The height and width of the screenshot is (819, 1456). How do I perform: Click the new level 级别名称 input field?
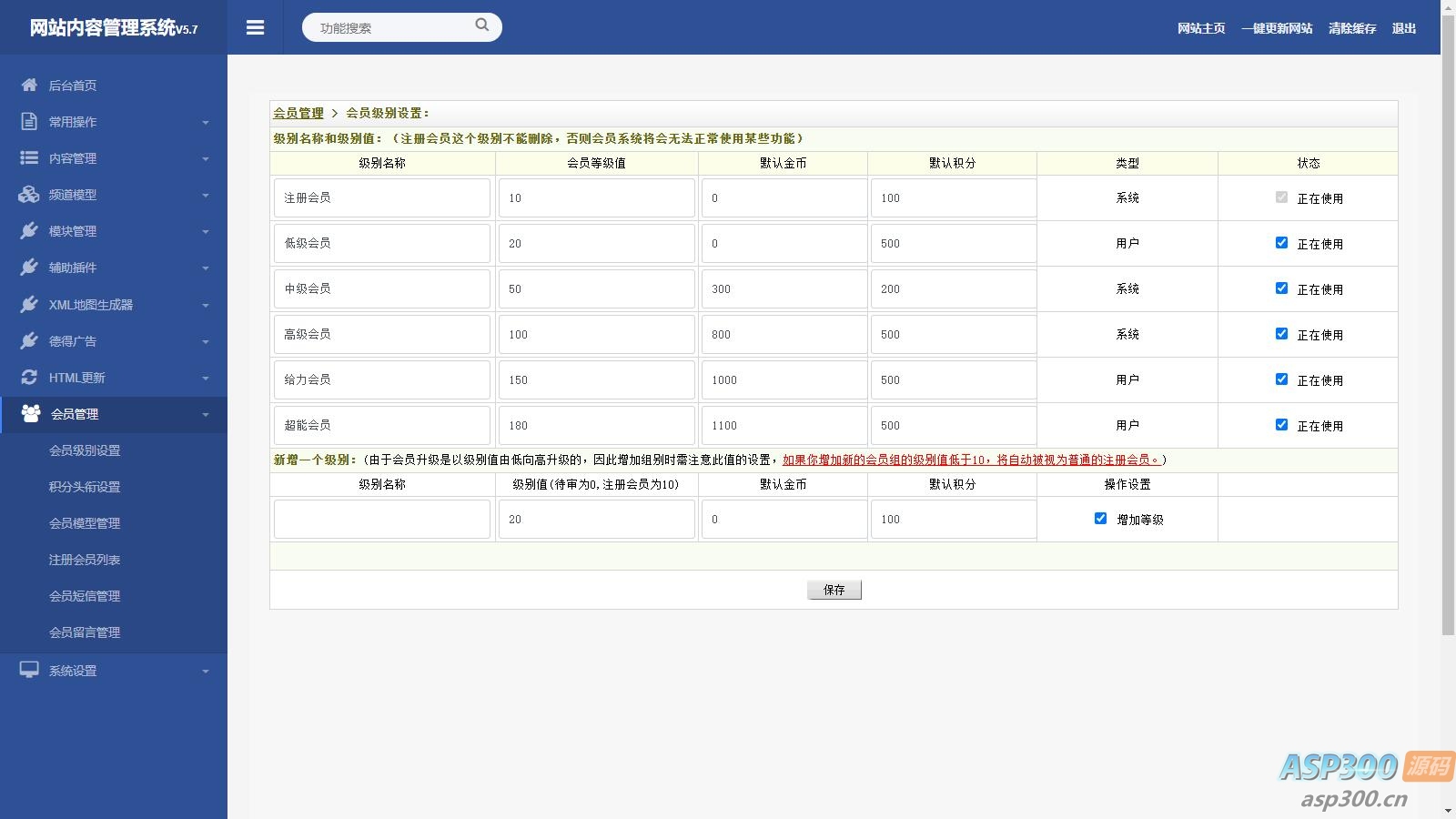tap(381, 520)
